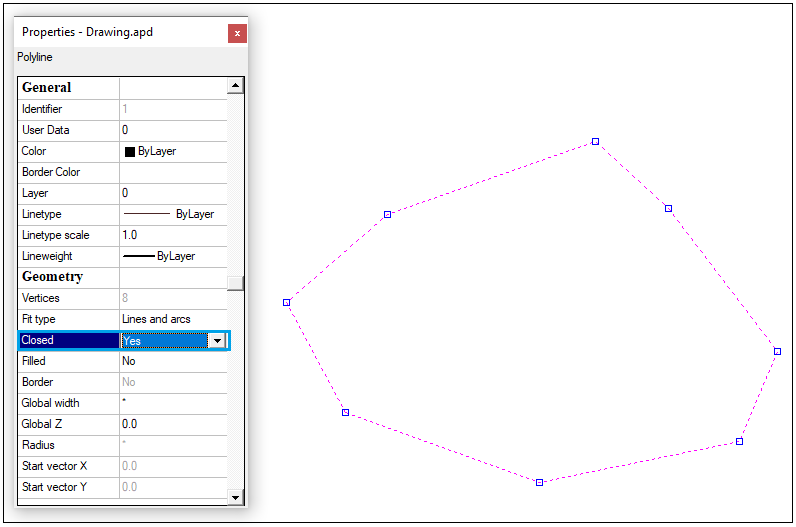Edit the Linetype scale value

click(x=172, y=235)
